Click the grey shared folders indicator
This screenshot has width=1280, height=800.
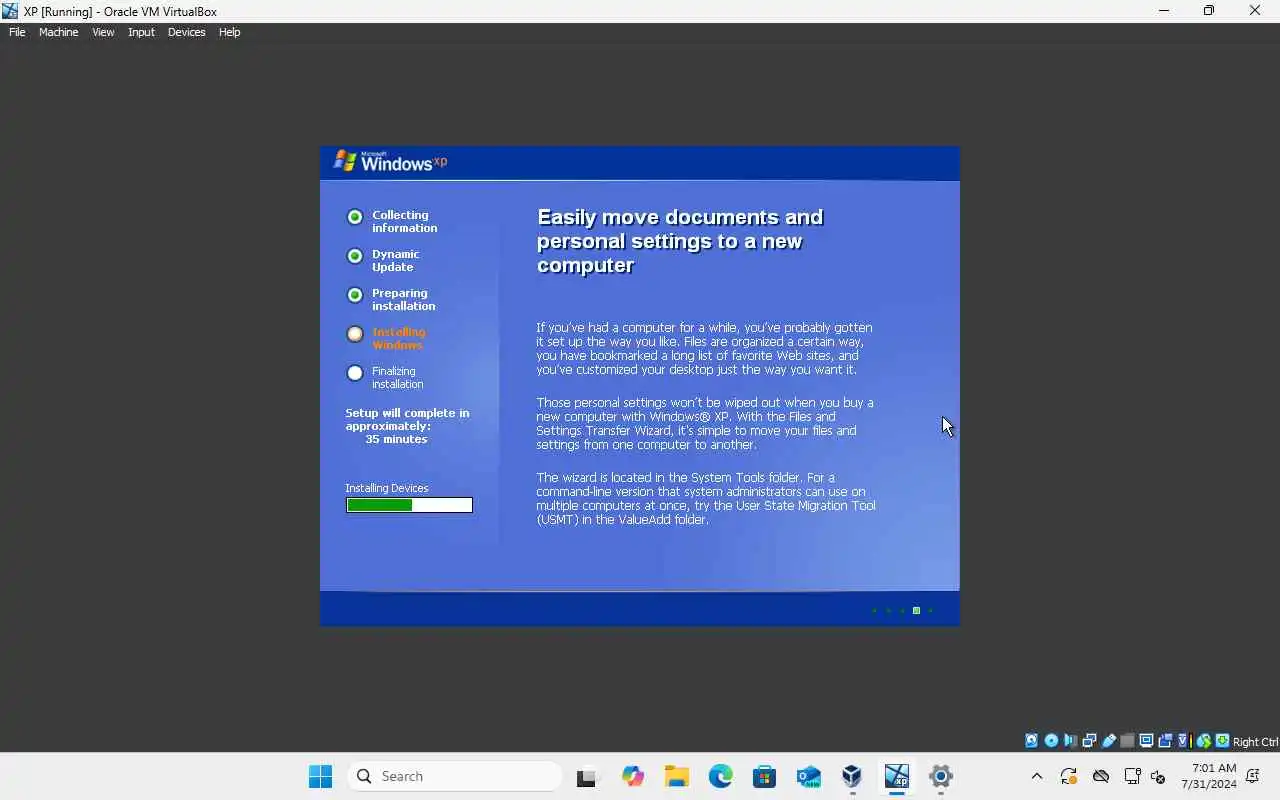pos(1127,741)
